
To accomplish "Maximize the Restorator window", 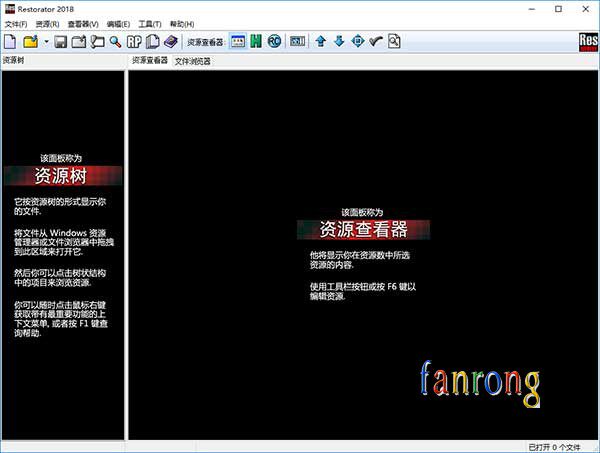I will click(x=558, y=9).
